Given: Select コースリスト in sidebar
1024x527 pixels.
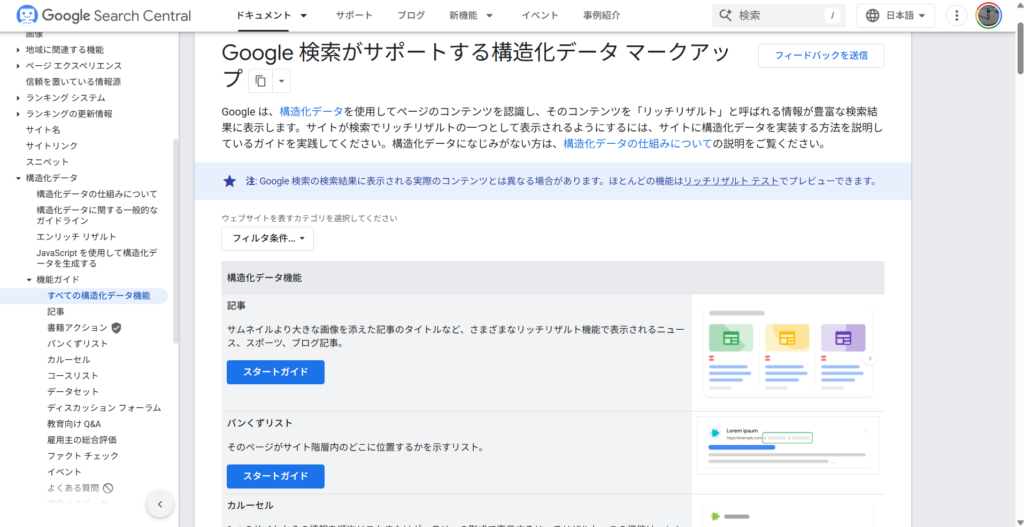Looking at the screenshot, I should (72, 375).
